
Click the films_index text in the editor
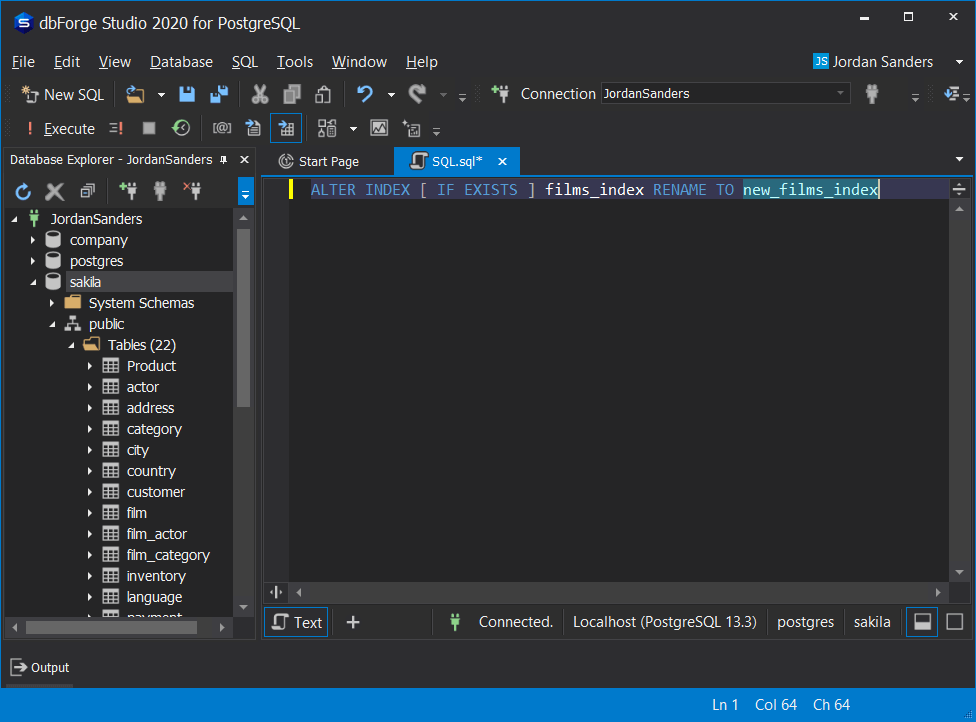point(594,190)
